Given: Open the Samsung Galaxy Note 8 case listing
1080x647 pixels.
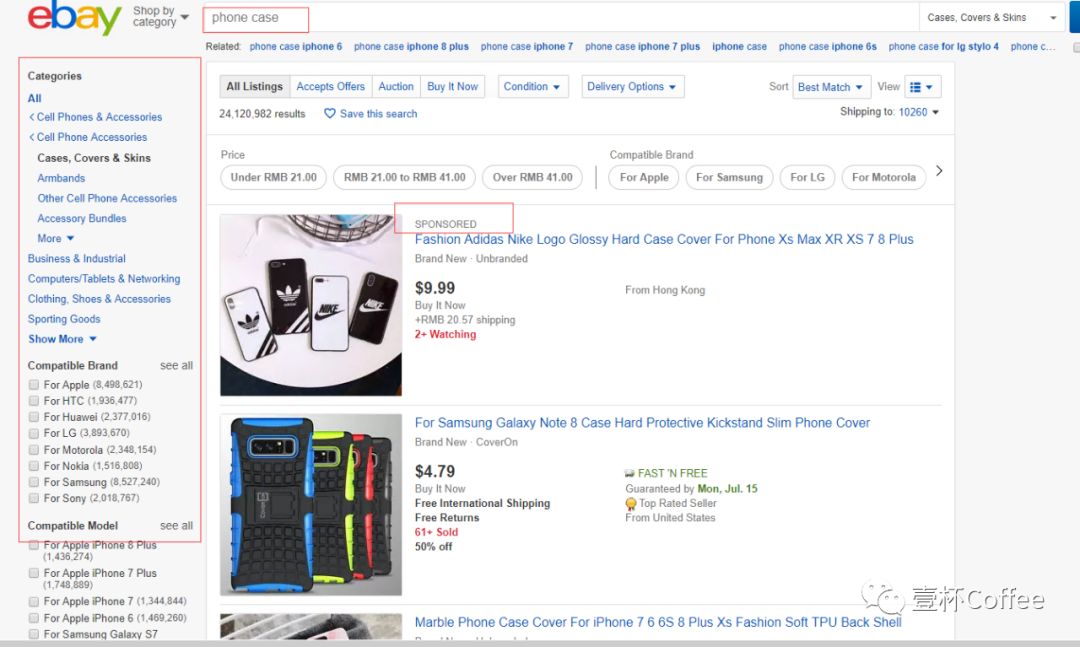Looking at the screenshot, I should (x=642, y=423).
